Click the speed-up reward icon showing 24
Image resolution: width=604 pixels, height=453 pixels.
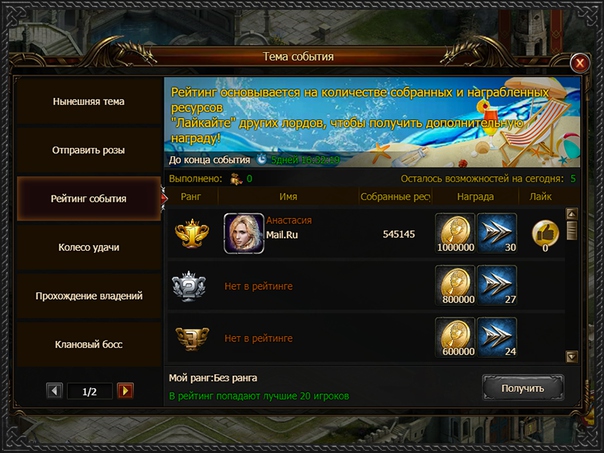click(497, 337)
